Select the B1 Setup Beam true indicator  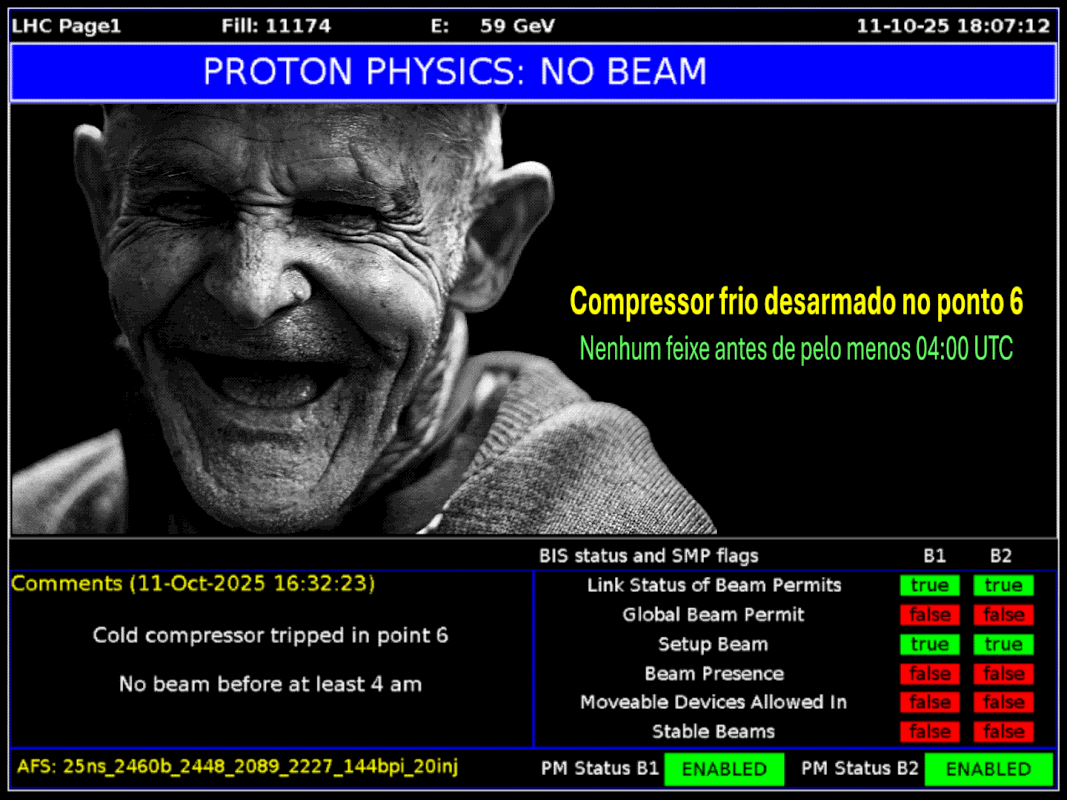pos(929,644)
